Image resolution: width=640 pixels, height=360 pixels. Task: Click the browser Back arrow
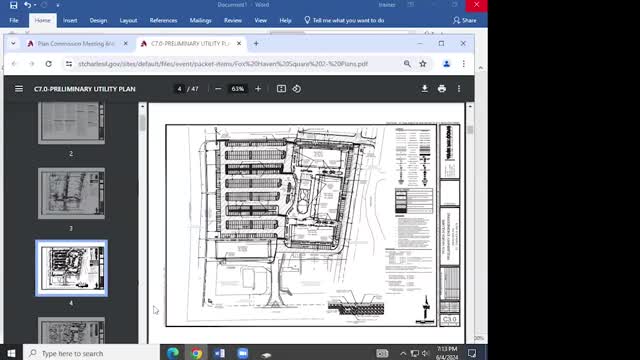[x=14, y=64]
